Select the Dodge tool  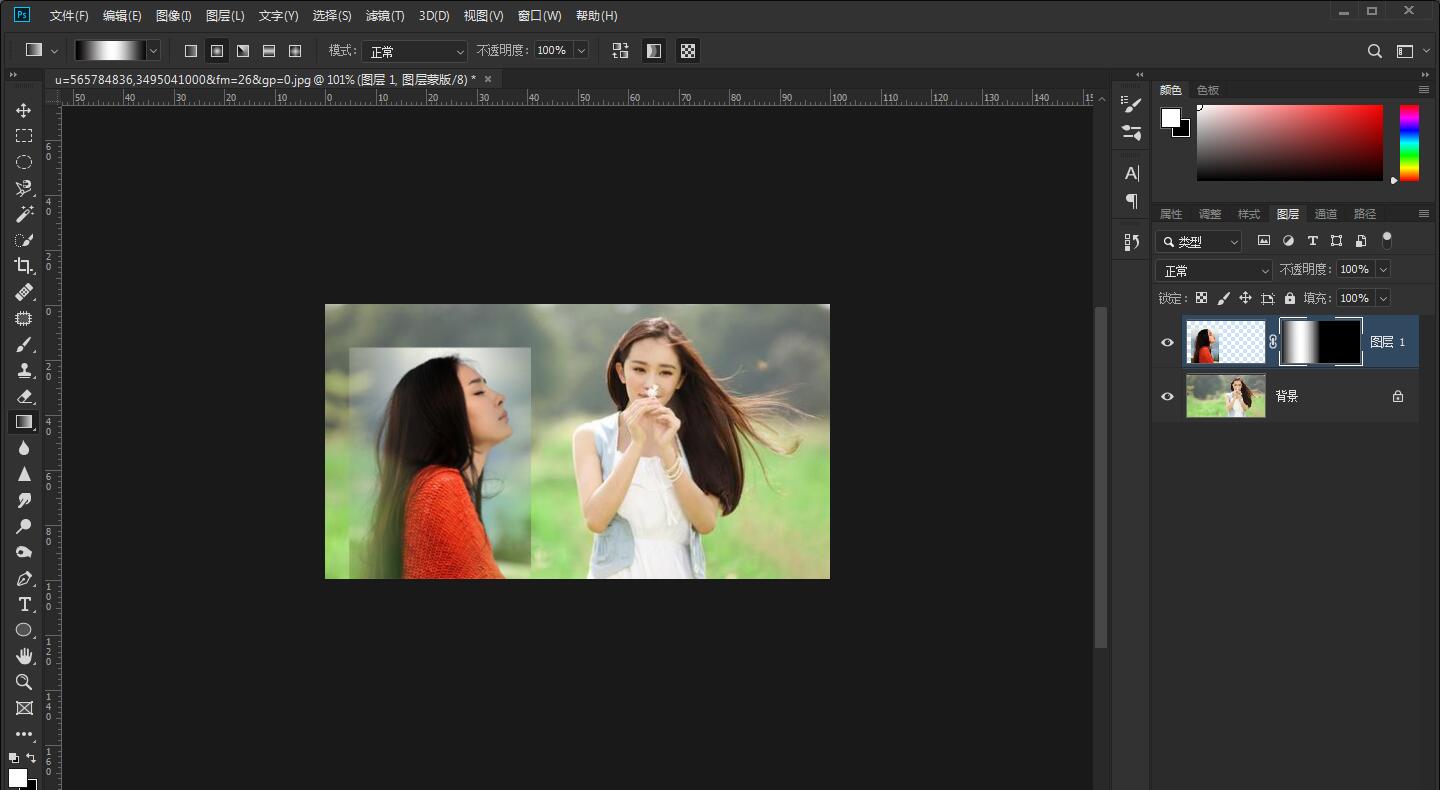tap(24, 526)
